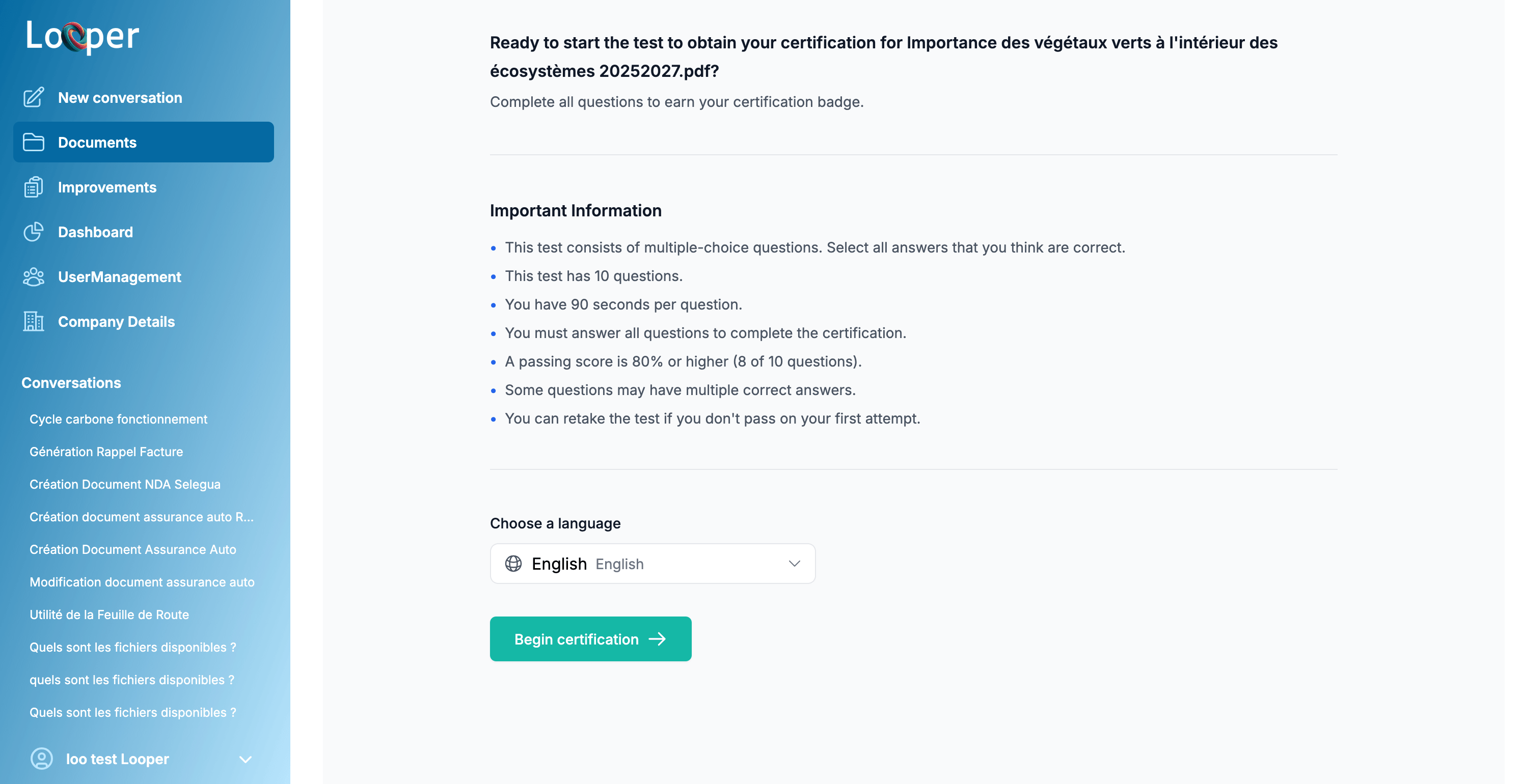Click the user avatar icon for loo test Looper
The image size is (1522, 784).
pos(41,759)
